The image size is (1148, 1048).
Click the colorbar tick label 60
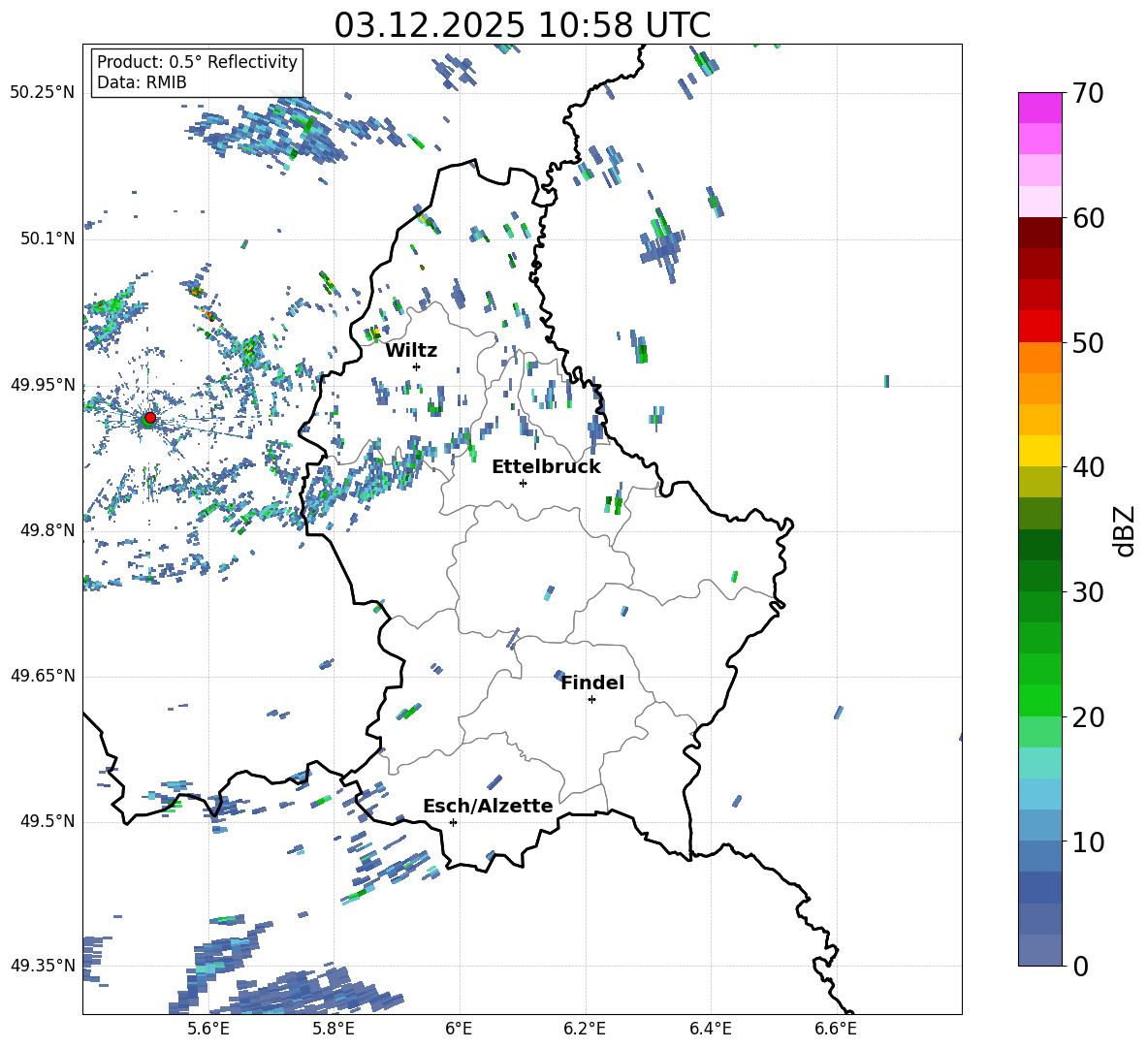(1088, 217)
